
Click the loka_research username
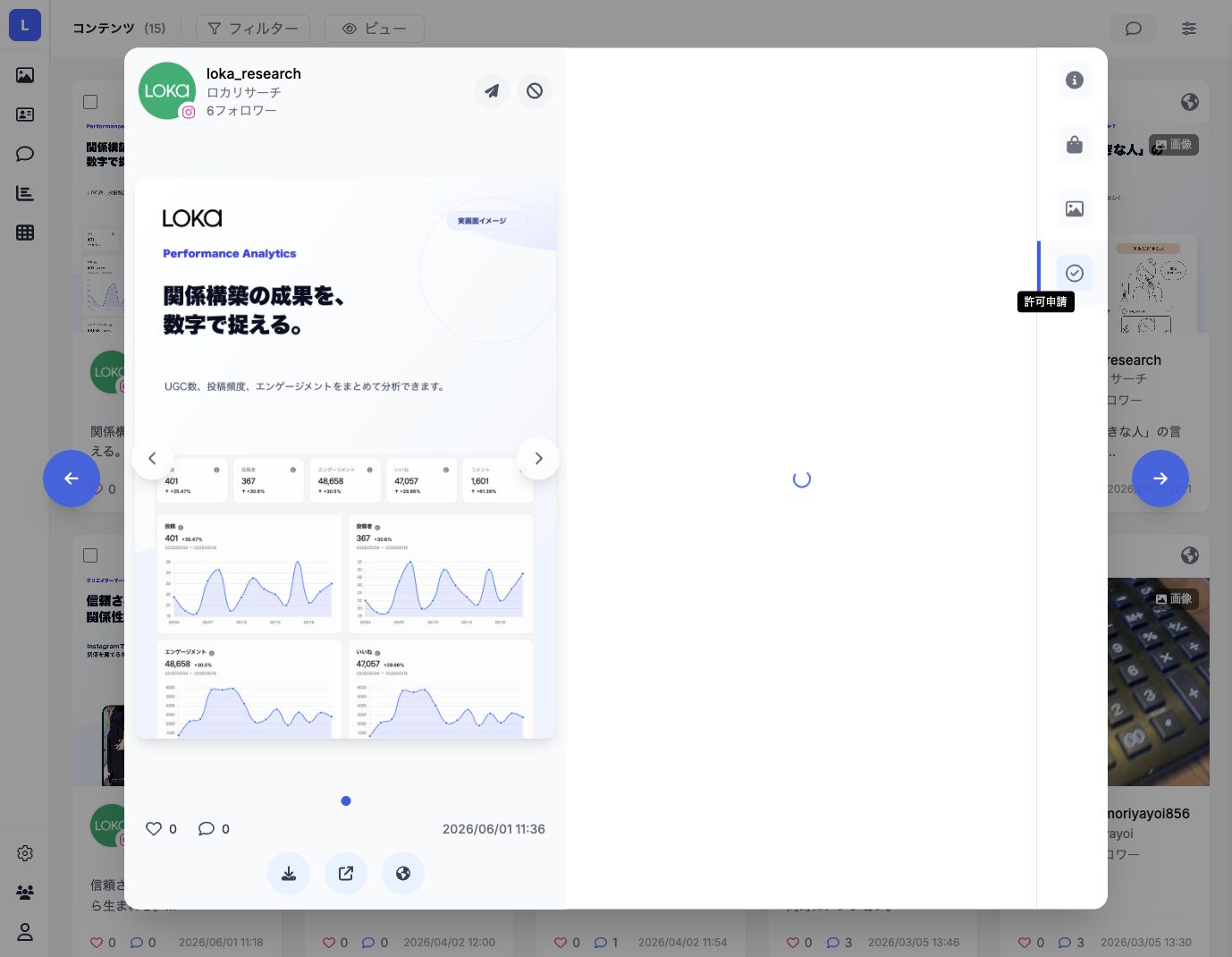(254, 73)
